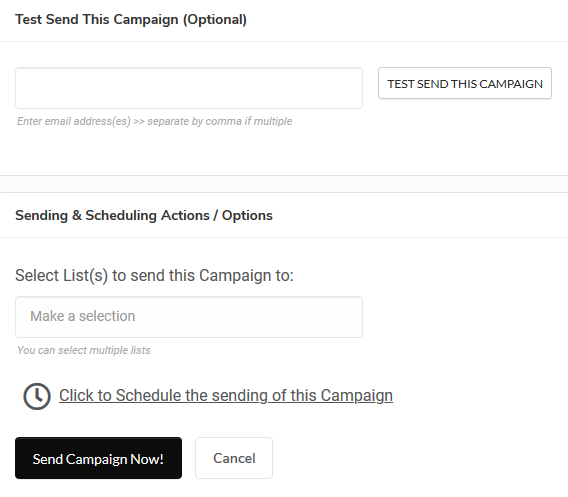
Task: Click the TEST SEND THIS CAMPAIGN button
Action: coord(465,83)
